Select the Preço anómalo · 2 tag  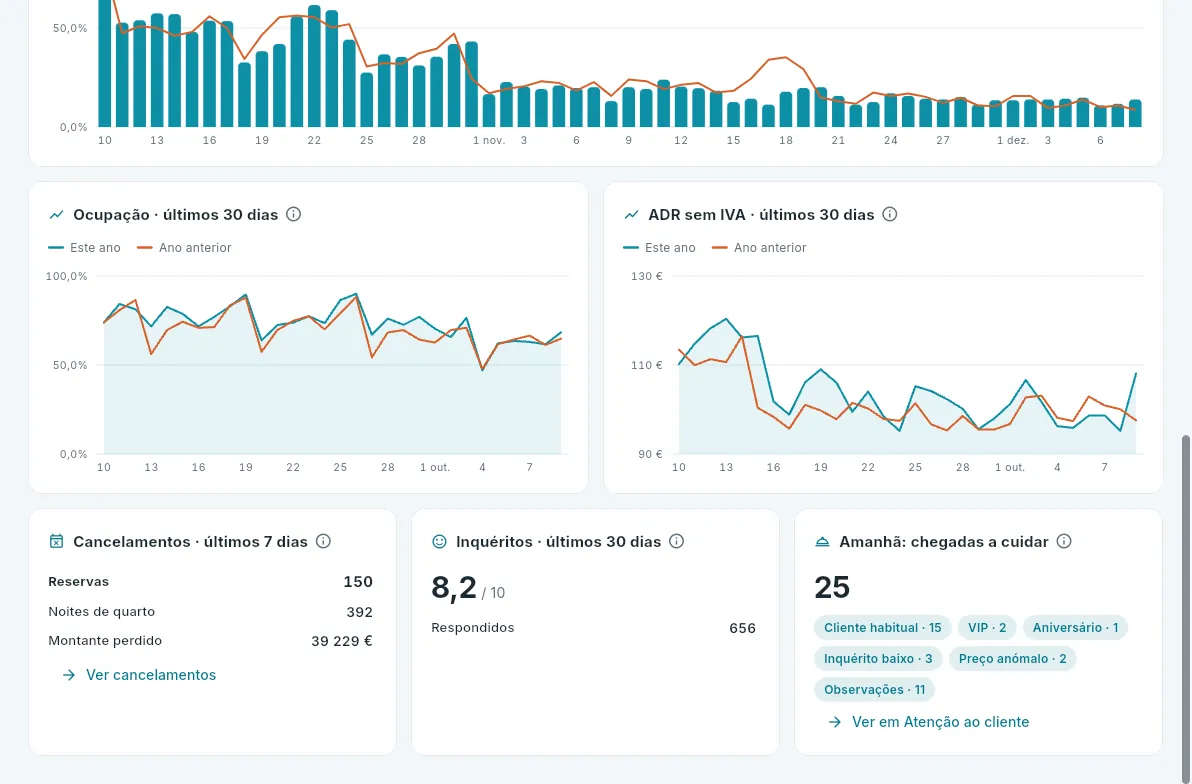(1013, 659)
